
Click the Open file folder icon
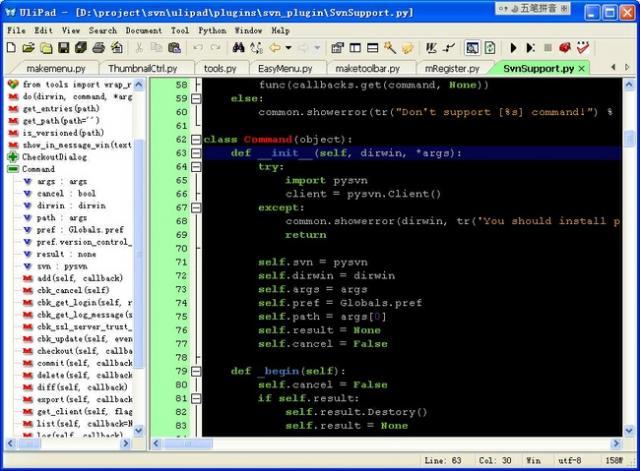[x=30, y=48]
